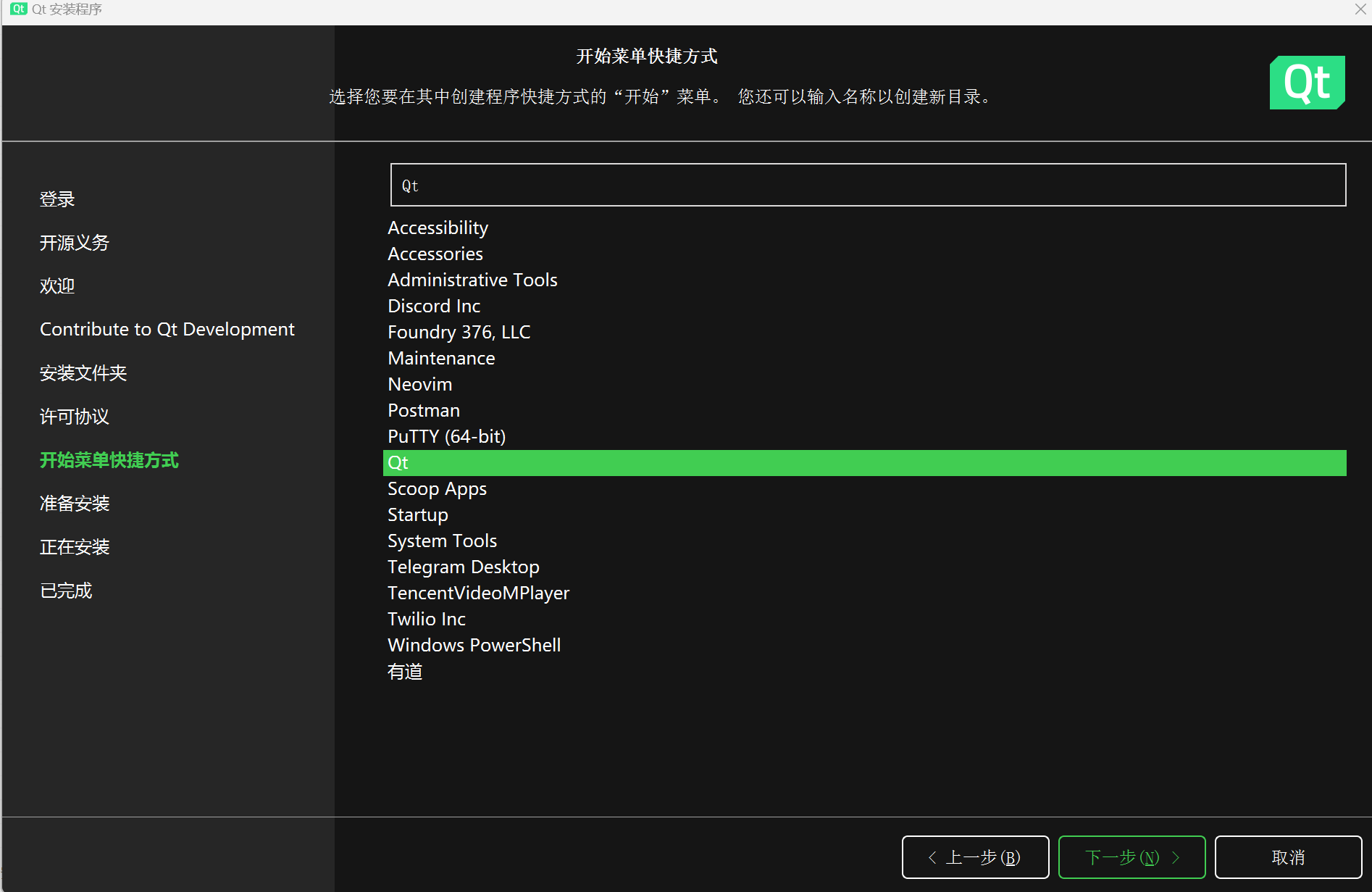
Task: Select Discord Inc folder
Action: [x=864, y=307]
